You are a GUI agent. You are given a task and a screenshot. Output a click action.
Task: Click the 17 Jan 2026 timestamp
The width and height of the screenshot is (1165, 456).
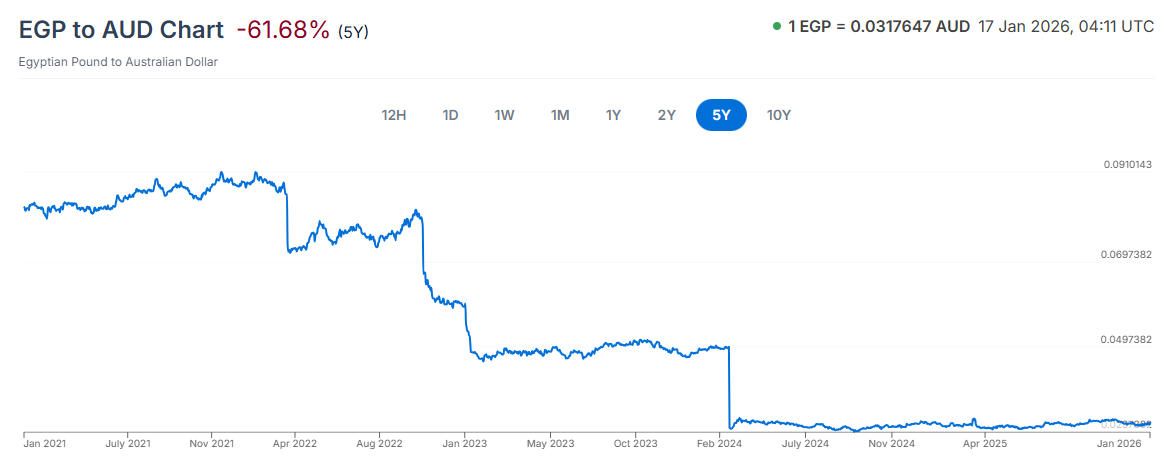(x=1066, y=27)
